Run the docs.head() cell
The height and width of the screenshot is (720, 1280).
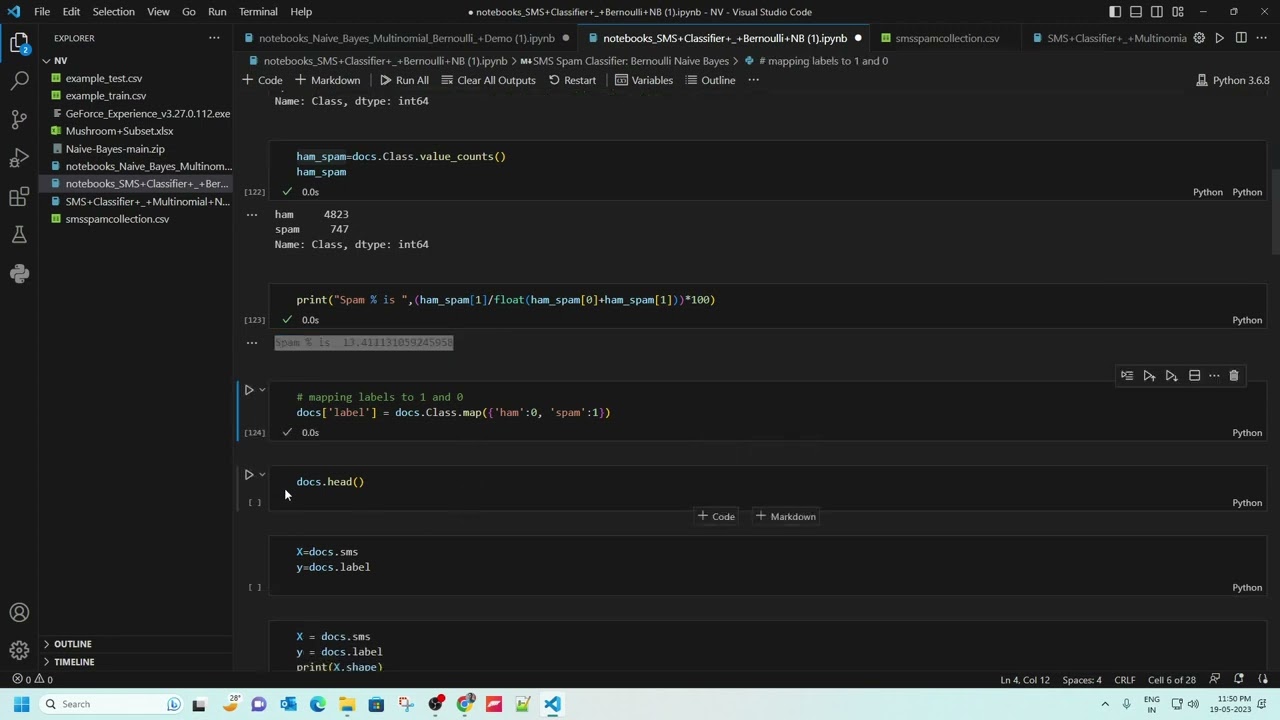[249, 475]
